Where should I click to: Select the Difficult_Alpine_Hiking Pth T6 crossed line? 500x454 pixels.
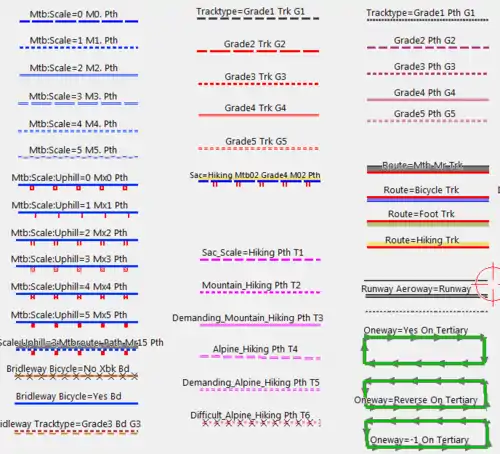pyautogui.click(x=261, y=423)
